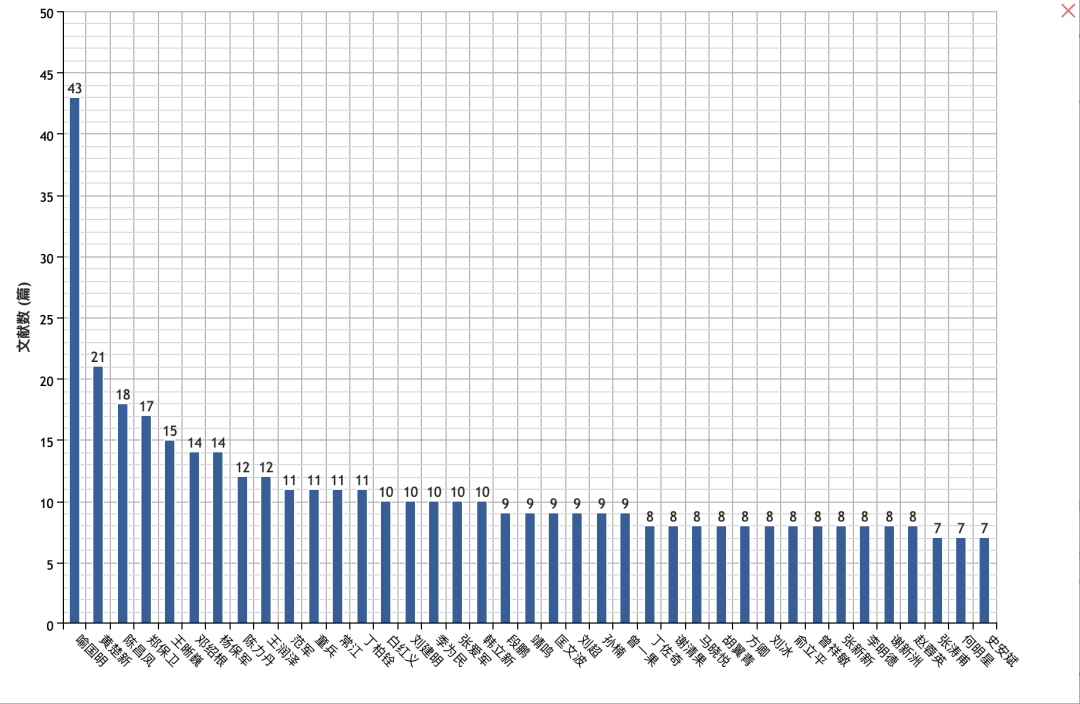Click the value label 18

123,395
